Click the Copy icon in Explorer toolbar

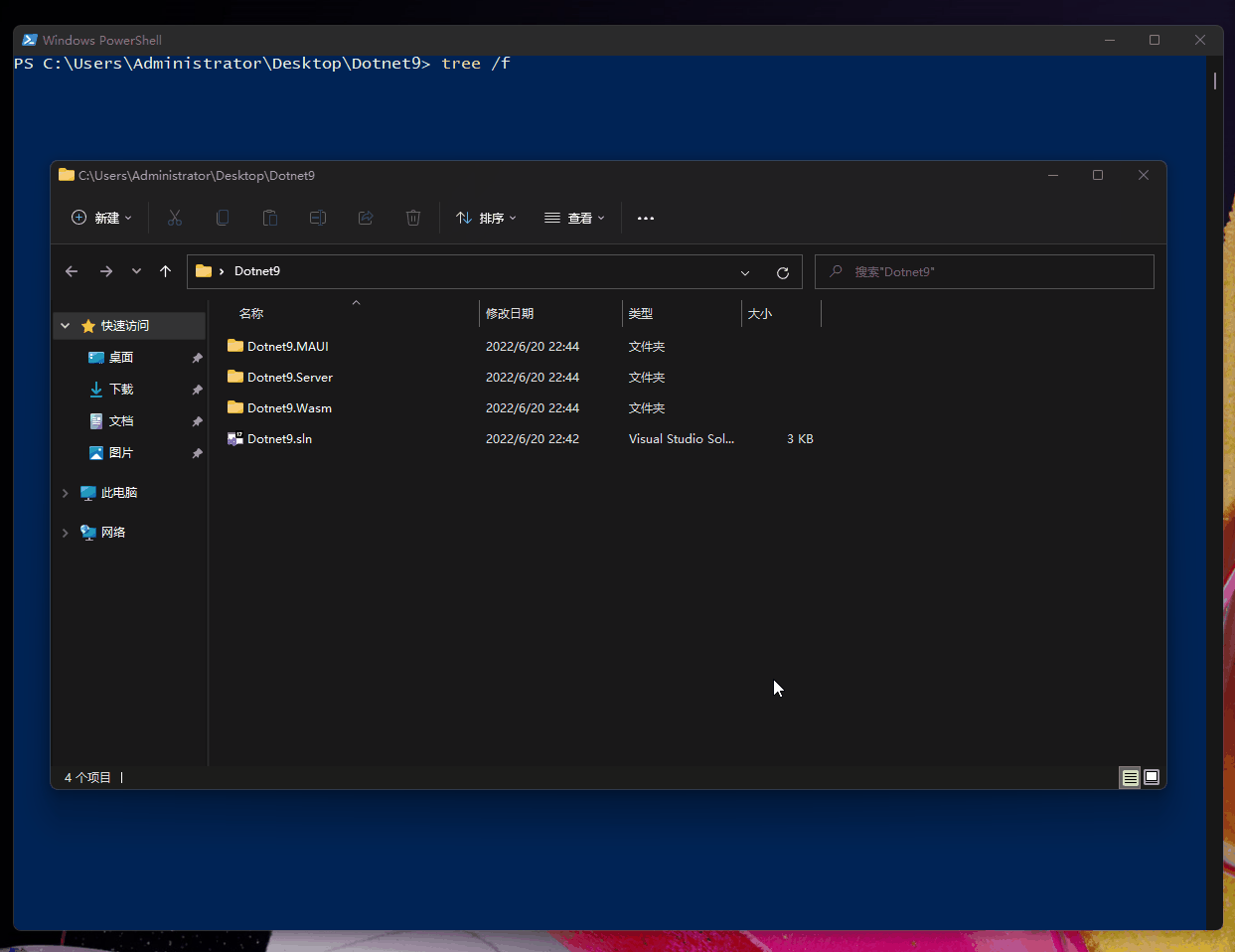pyautogui.click(x=223, y=218)
